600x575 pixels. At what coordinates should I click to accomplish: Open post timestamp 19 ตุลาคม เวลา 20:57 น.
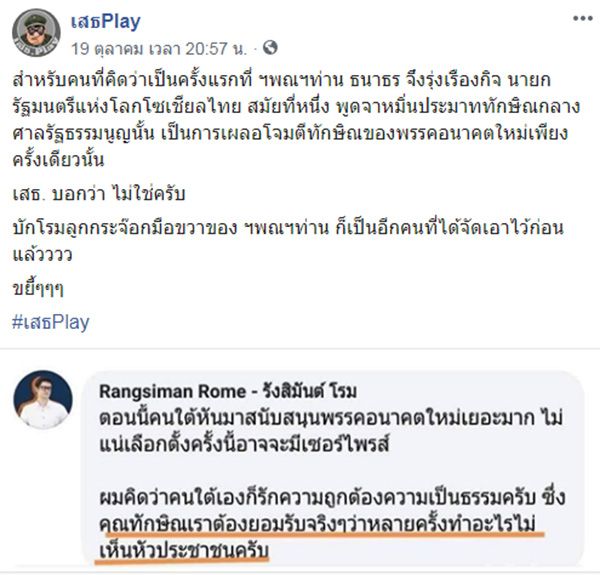pyautogui.click(x=159, y=49)
